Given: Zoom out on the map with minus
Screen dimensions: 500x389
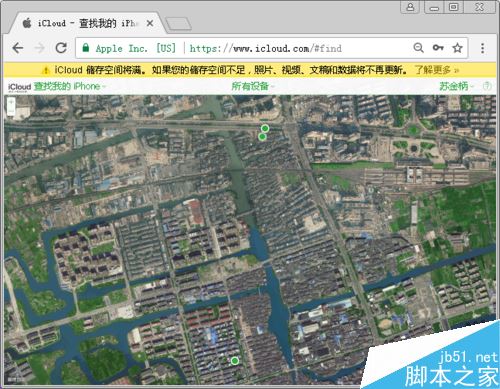Looking at the screenshot, I should point(11,111).
